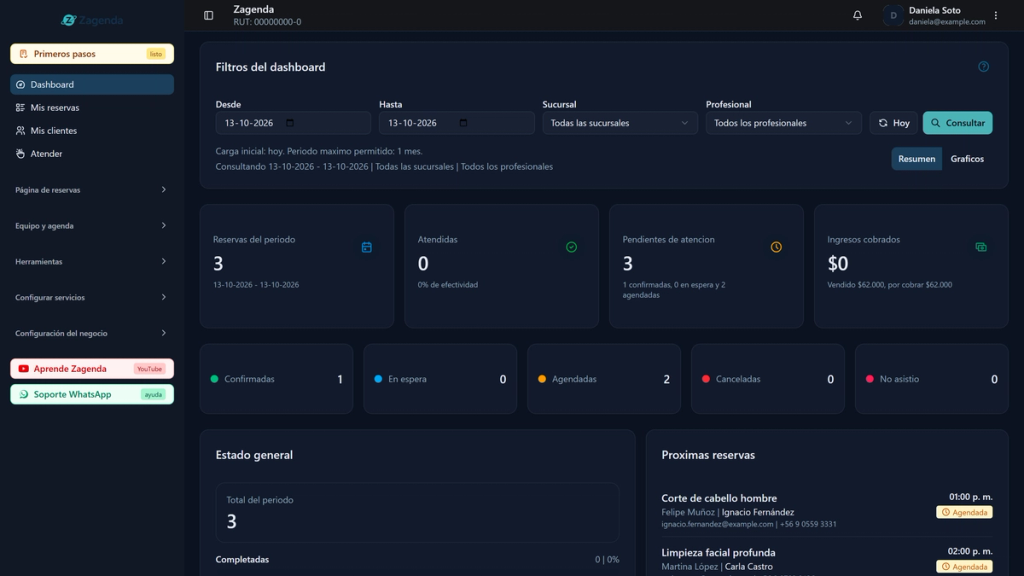1024x576 pixels.
Task: Click Agendada badge for 02:00 p. m. reservation
Action: [x=964, y=566]
